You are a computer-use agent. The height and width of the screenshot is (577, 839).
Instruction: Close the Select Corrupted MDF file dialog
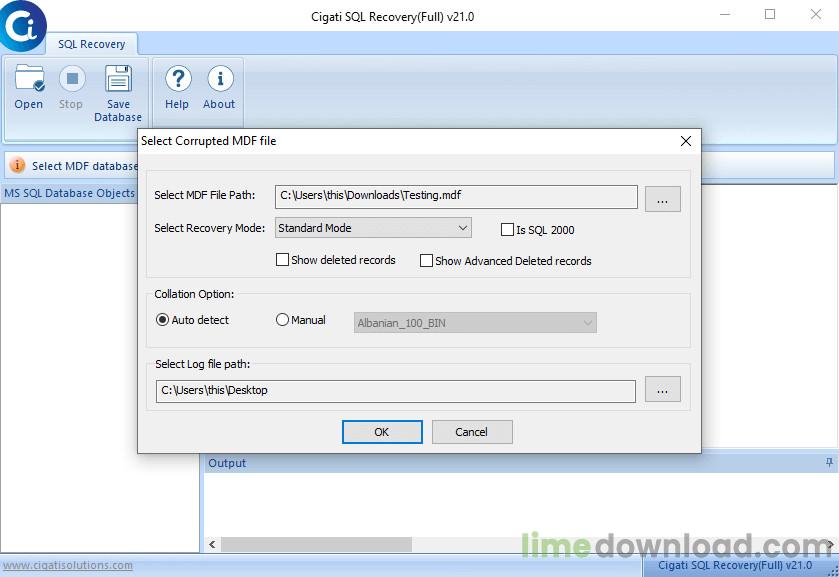685,141
